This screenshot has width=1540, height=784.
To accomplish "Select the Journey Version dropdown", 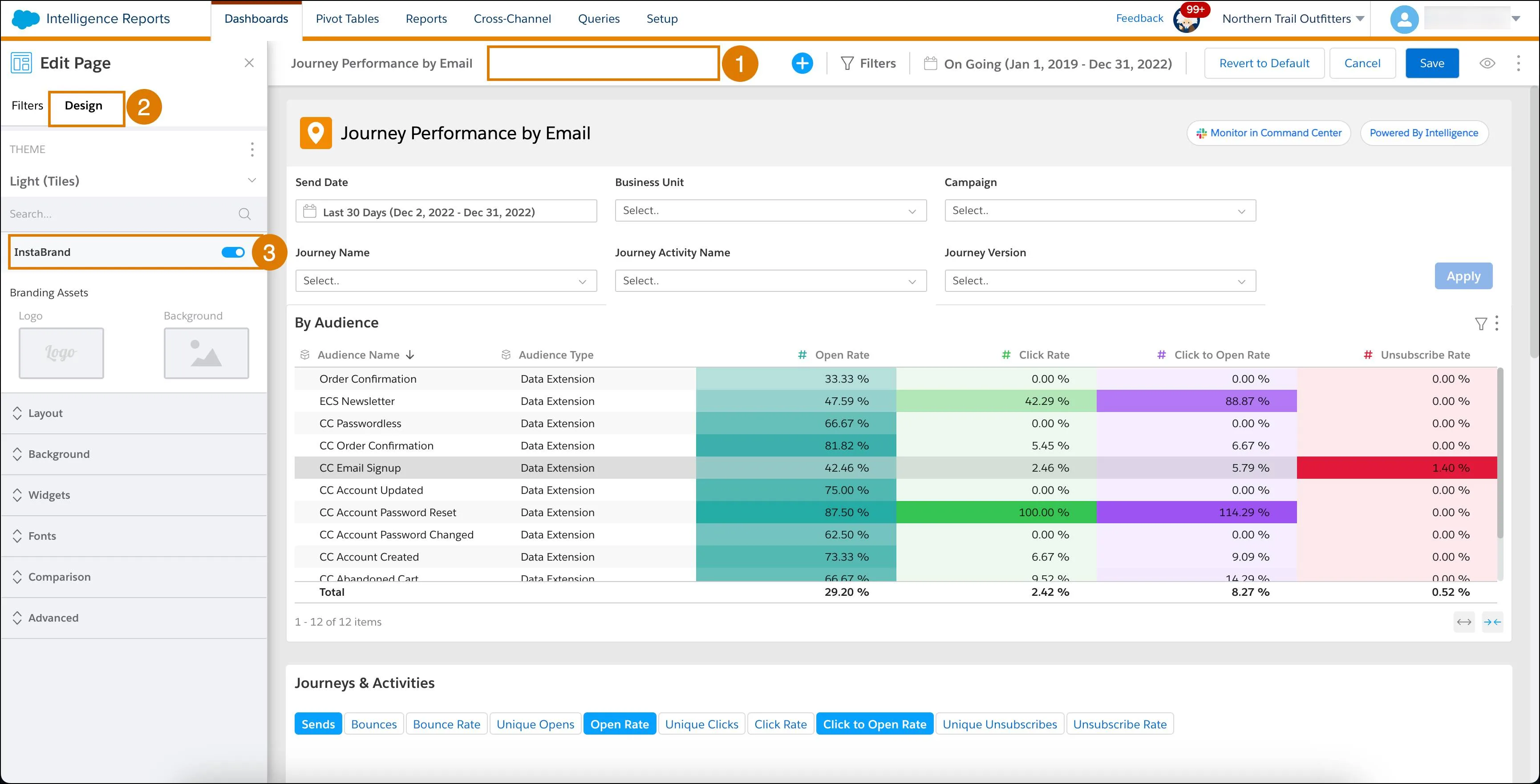I will (x=1097, y=280).
